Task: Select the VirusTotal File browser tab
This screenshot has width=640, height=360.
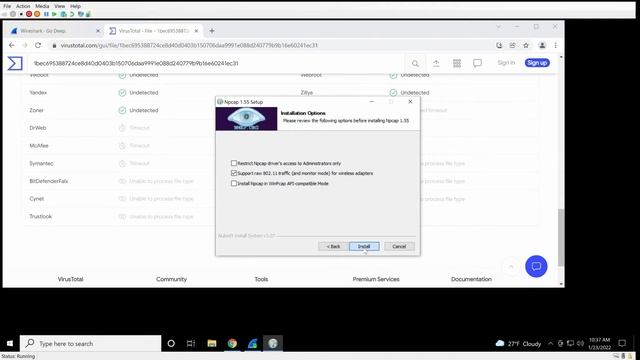Action: pos(153,31)
